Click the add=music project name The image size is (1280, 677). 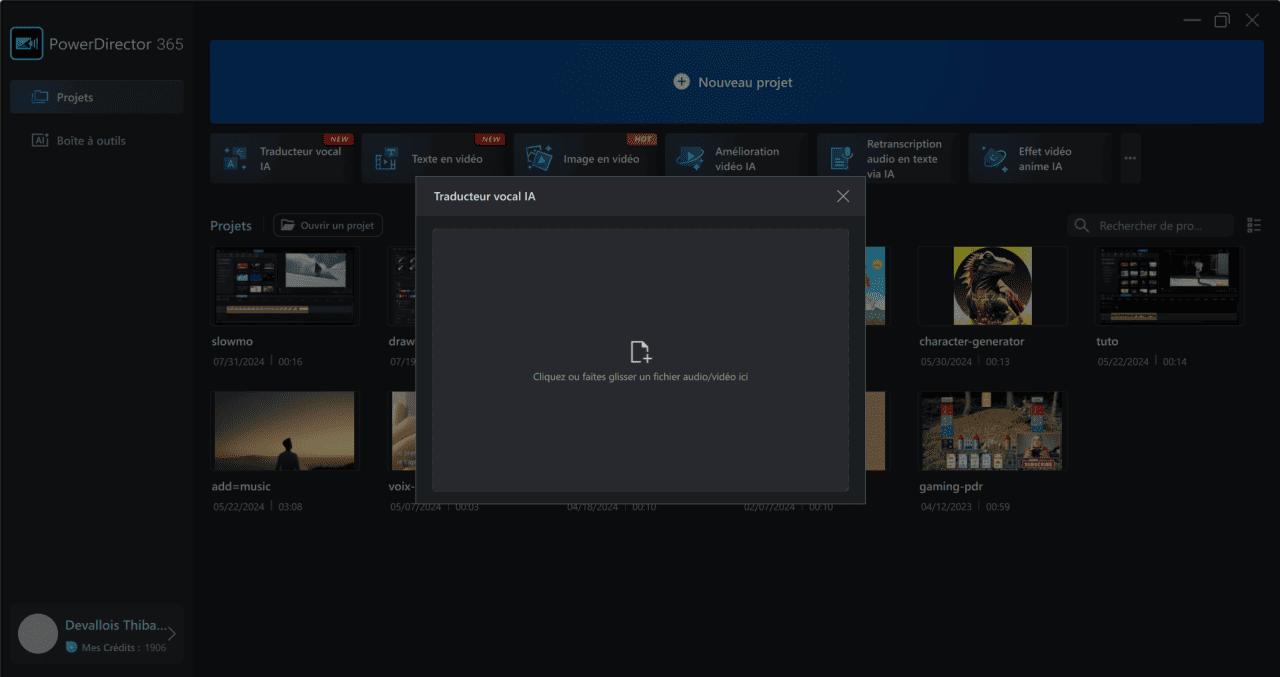[x=242, y=487]
